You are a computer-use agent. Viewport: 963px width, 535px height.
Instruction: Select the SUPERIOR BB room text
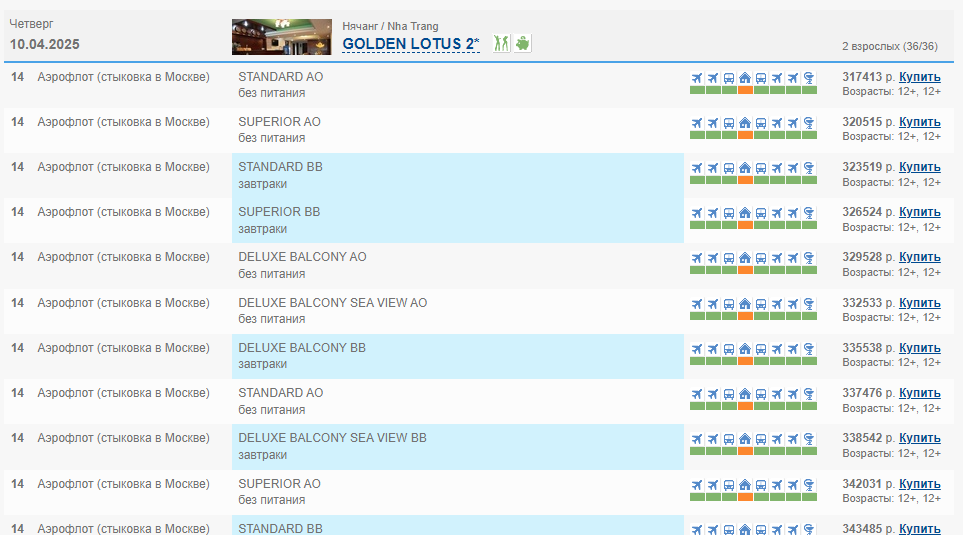pos(279,211)
